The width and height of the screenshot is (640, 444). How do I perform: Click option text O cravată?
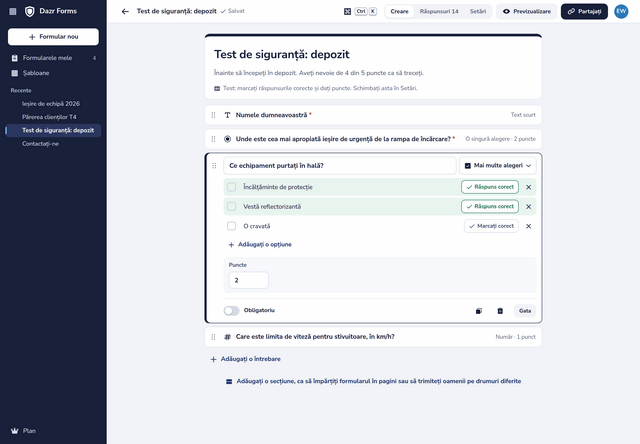[257, 226]
